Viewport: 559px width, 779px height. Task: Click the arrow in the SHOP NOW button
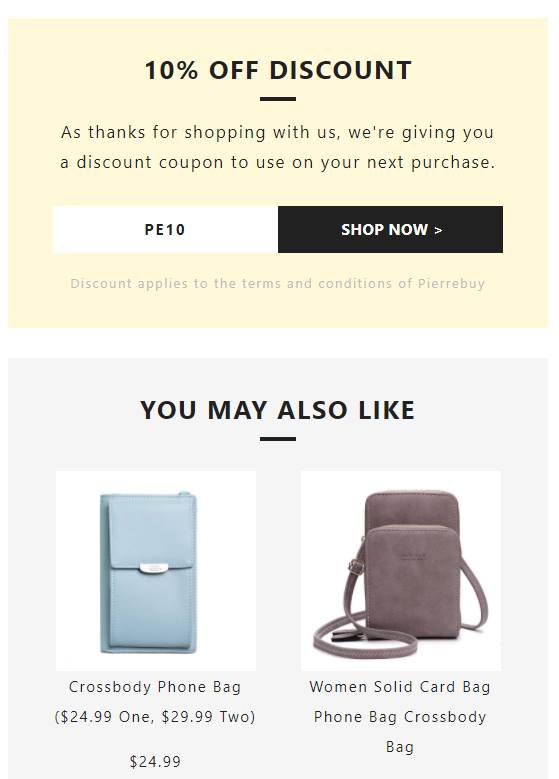[x=438, y=231]
